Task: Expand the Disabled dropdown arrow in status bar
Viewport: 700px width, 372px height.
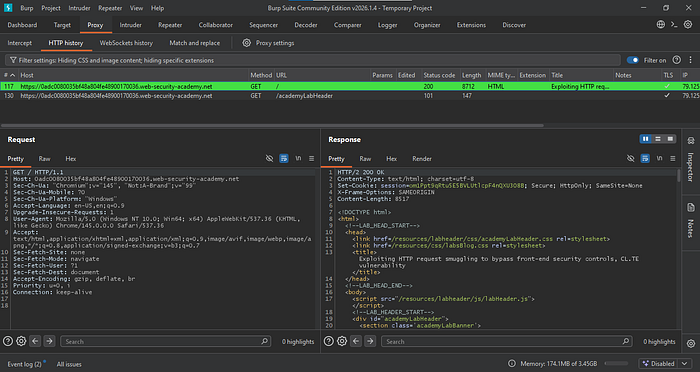Action: click(x=684, y=364)
